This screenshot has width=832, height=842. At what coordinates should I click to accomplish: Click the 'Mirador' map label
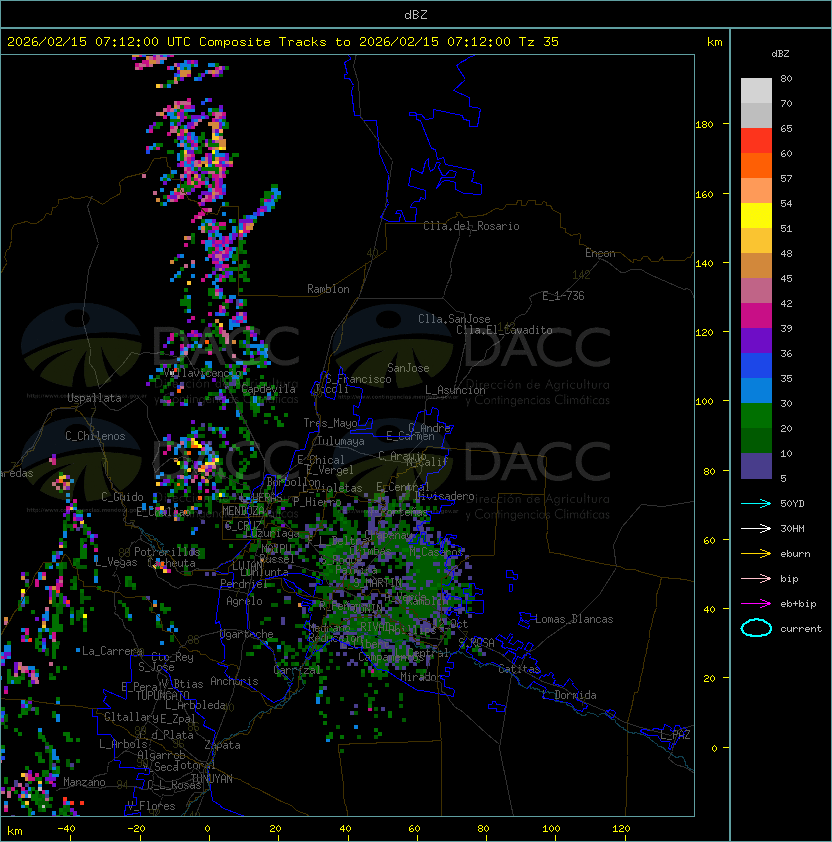(422, 677)
